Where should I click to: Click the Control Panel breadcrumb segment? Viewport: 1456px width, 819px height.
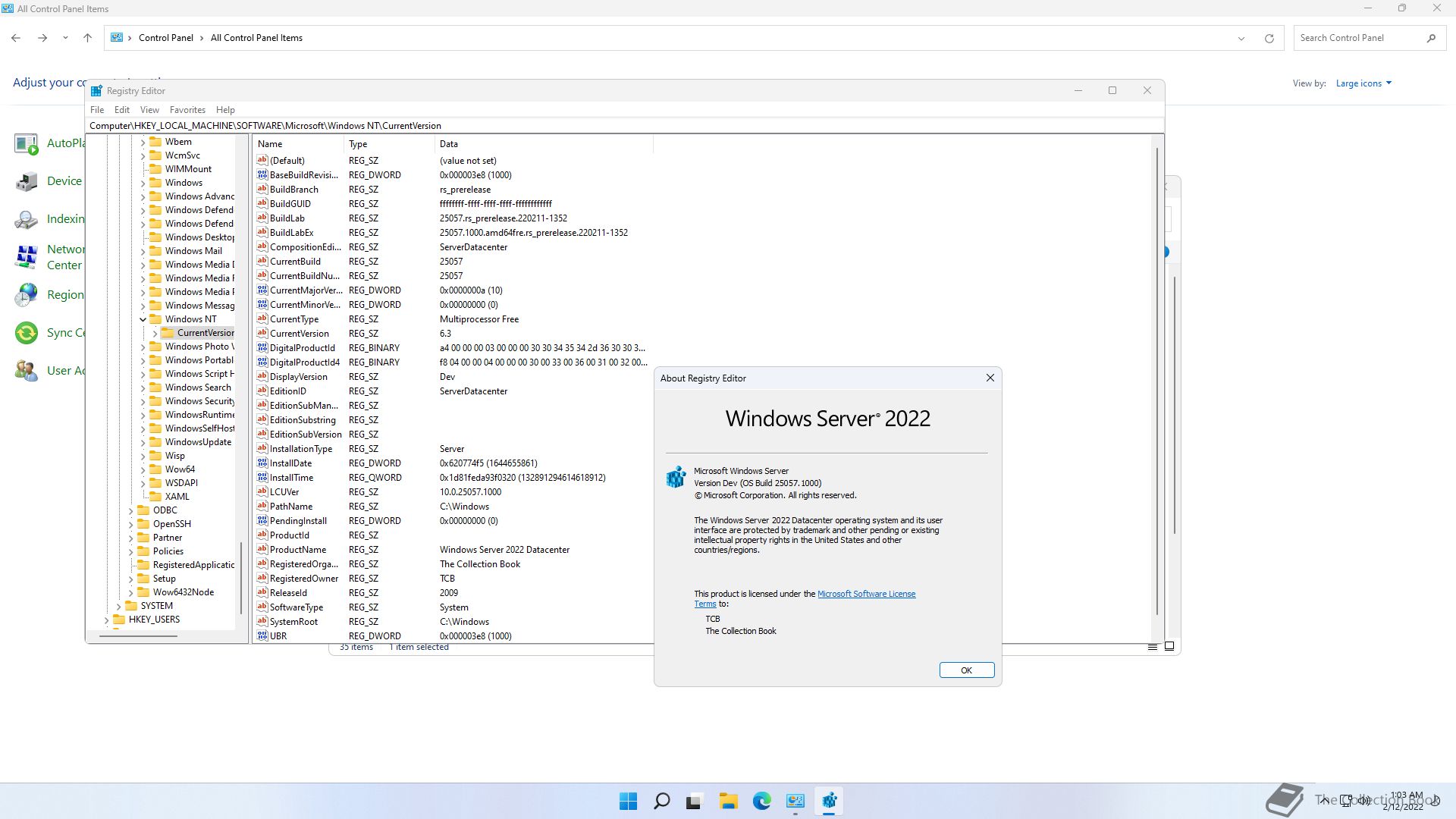click(x=165, y=38)
